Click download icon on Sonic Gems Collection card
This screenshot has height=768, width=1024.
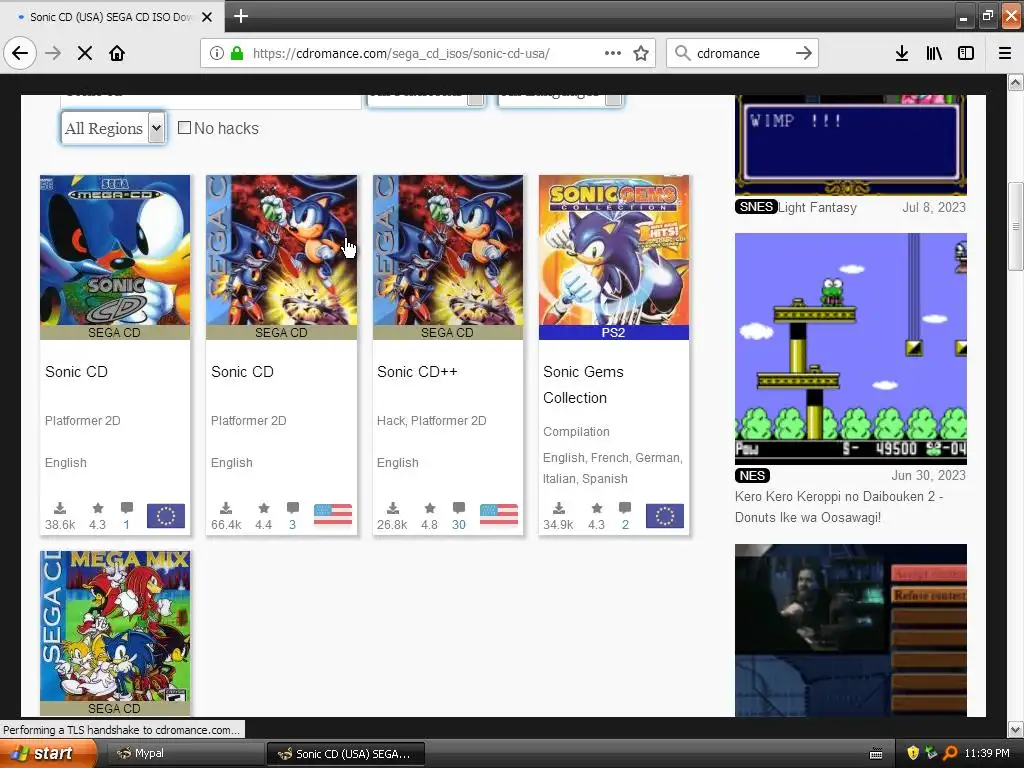[559, 508]
